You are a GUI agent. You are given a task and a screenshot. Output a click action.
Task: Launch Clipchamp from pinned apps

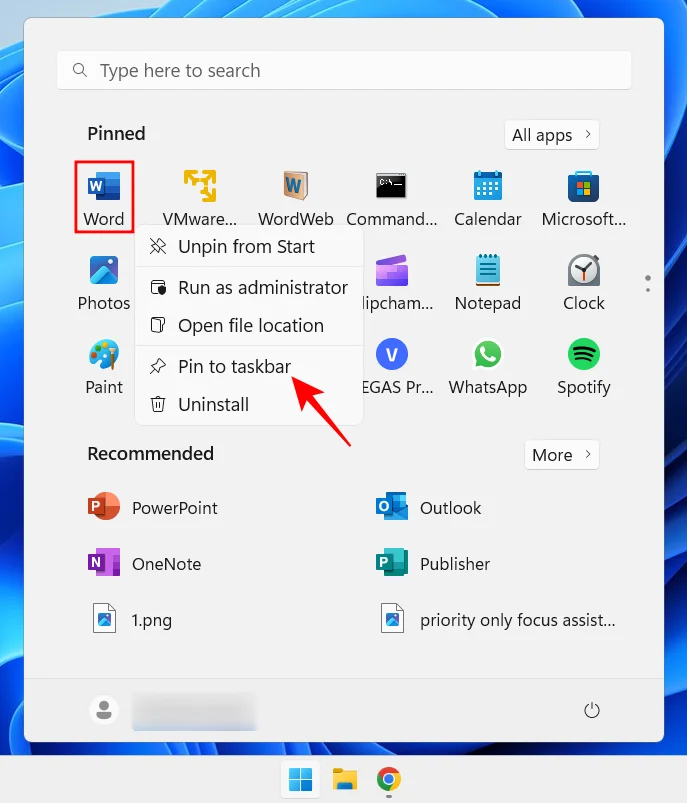(x=397, y=282)
